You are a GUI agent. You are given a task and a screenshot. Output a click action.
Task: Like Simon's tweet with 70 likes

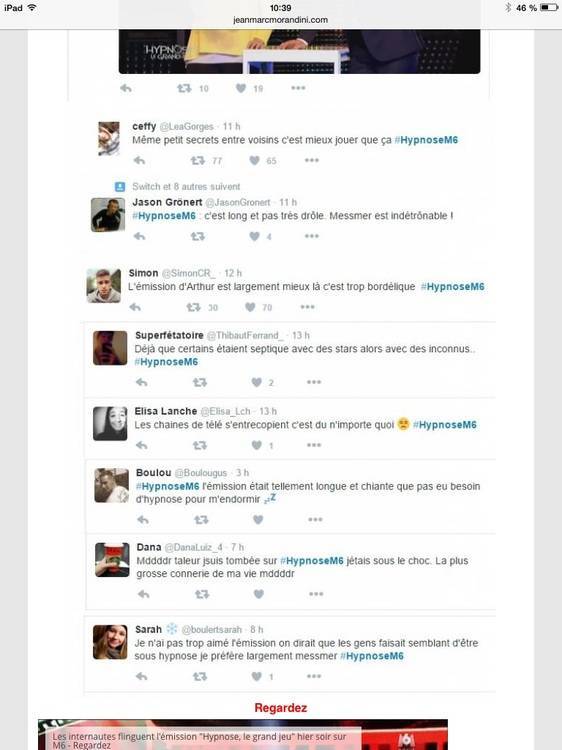250,307
